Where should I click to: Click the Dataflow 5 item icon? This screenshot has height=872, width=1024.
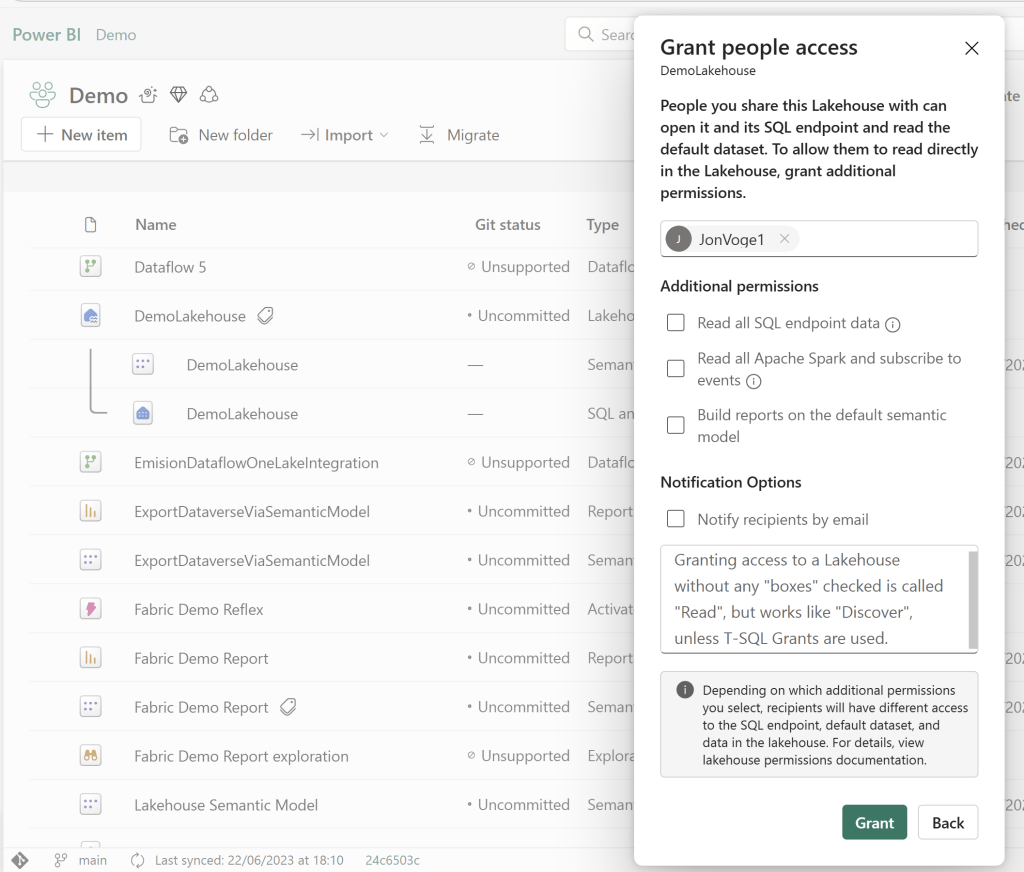pos(90,267)
